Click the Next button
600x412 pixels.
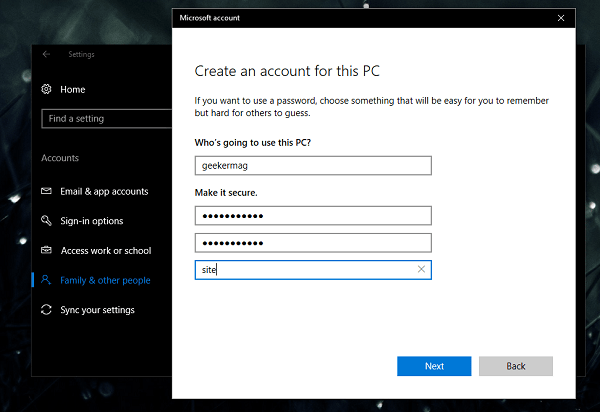click(x=434, y=366)
